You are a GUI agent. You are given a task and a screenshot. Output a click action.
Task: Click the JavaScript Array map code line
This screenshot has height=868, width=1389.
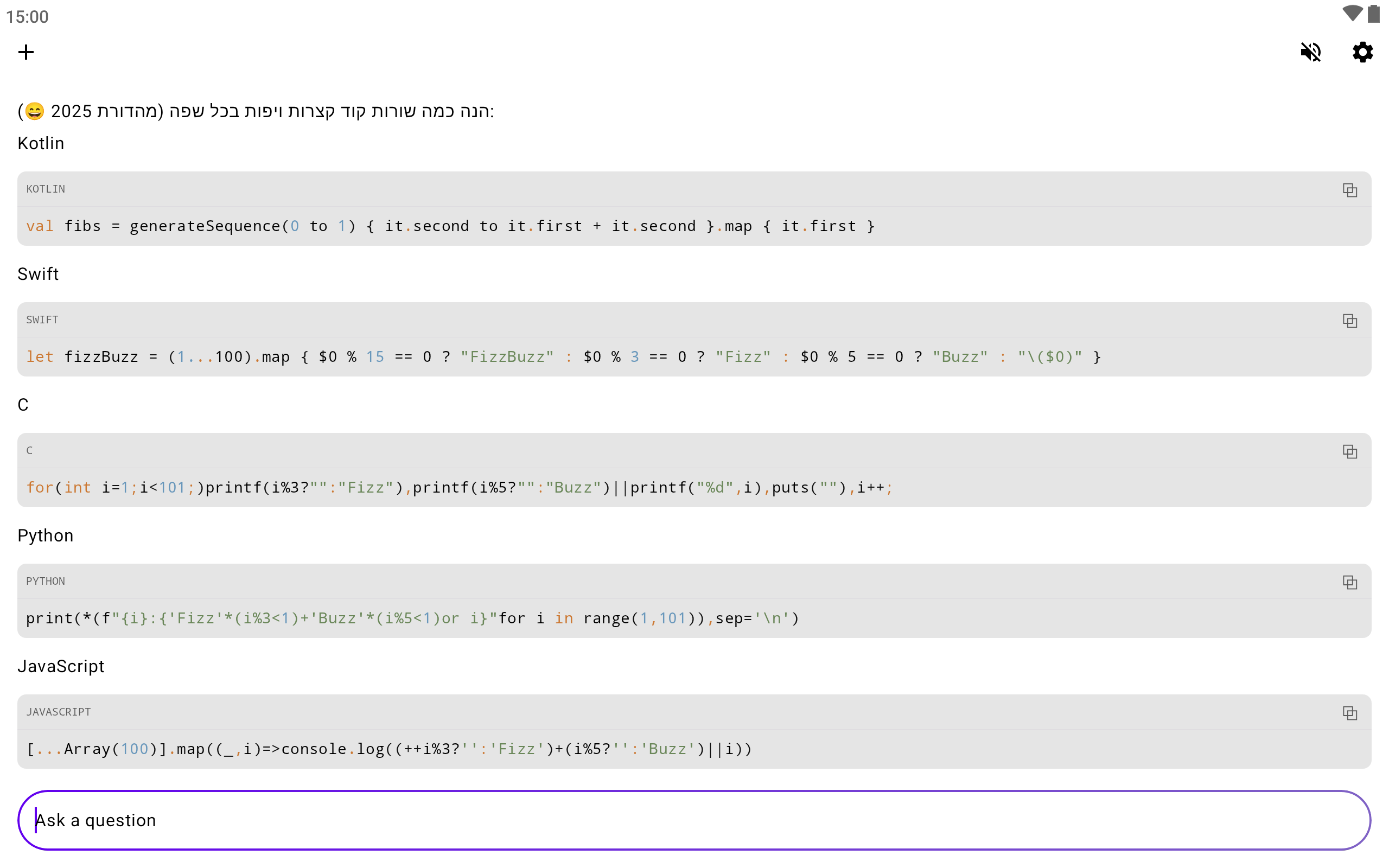click(389, 749)
